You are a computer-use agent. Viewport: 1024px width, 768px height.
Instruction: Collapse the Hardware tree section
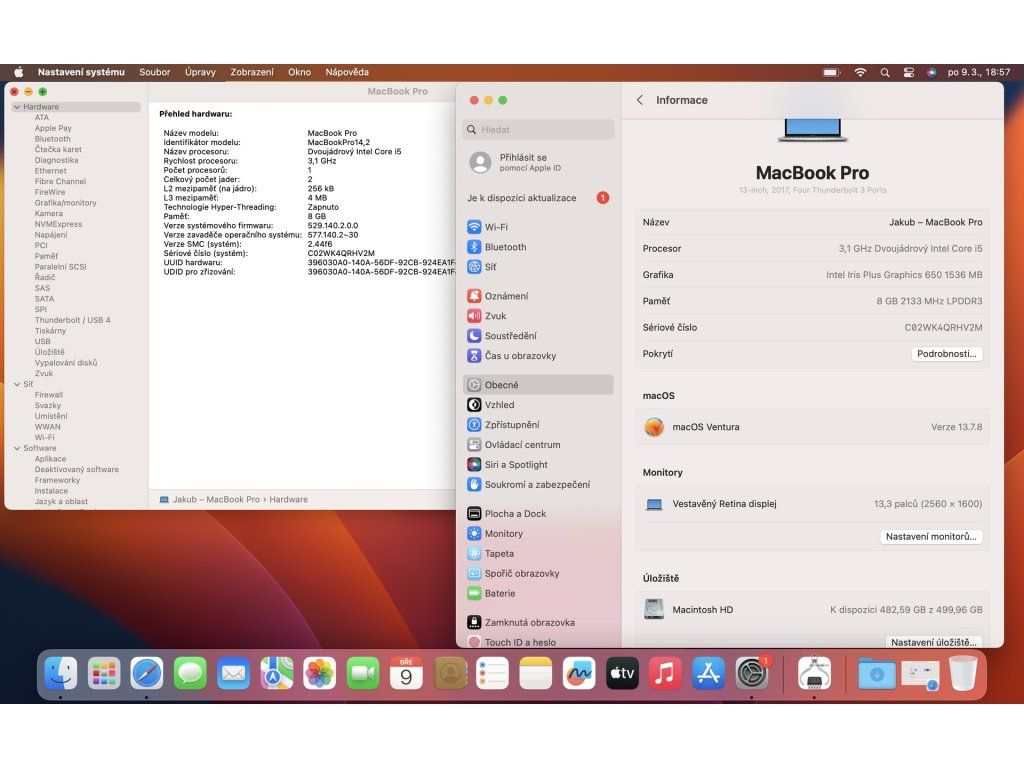(x=17, y=107)
